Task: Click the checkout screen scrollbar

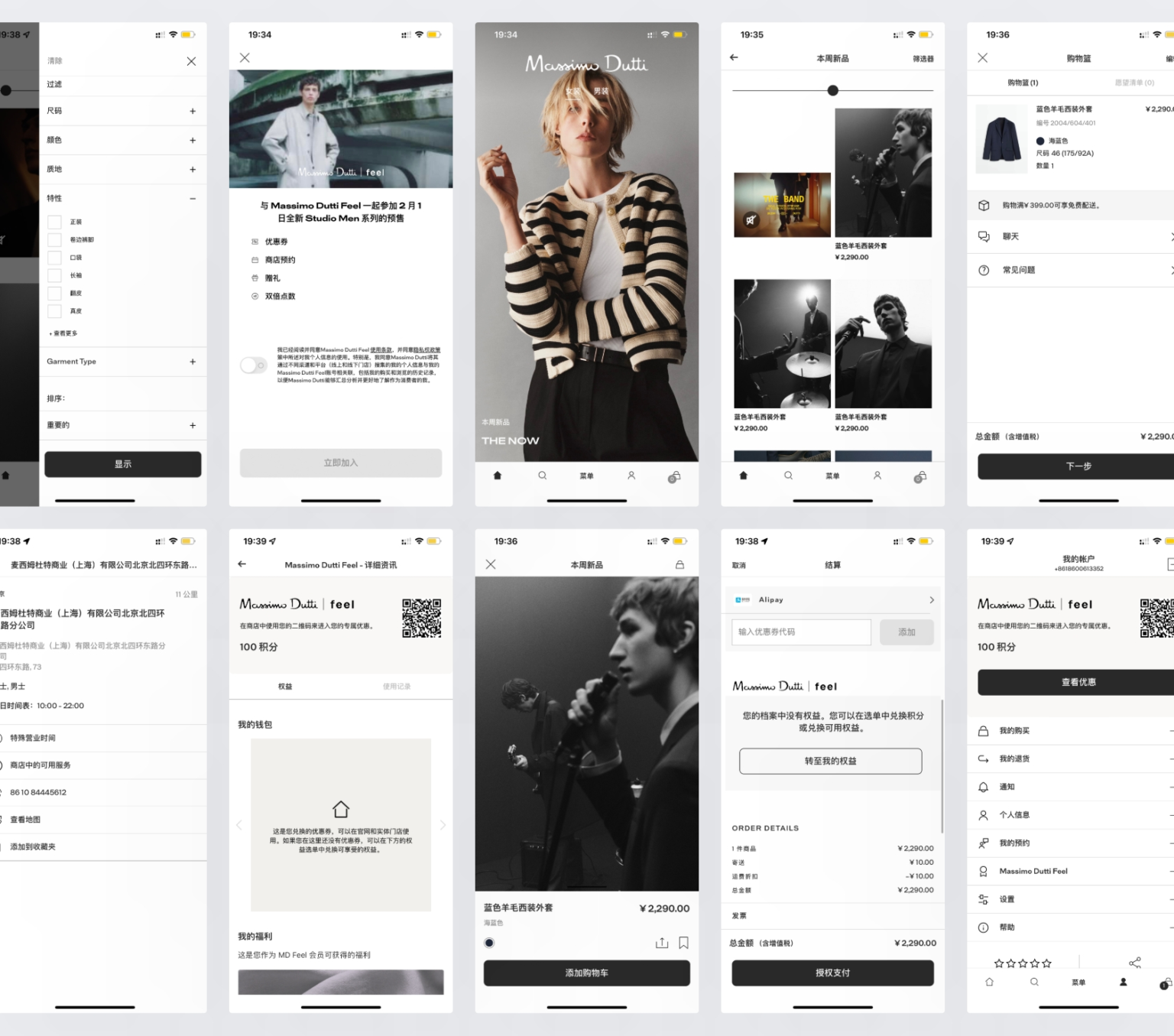Action: click(x=942, y=765)
